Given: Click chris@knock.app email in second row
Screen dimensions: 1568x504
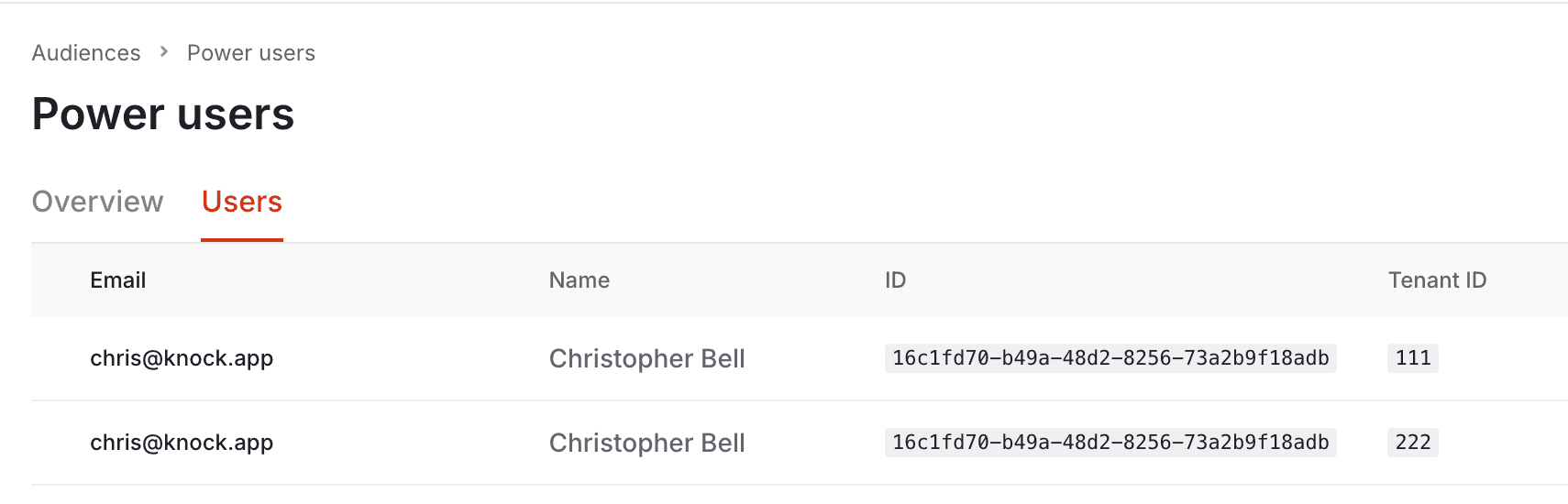Looking at the screenshot, I should 182,443.
